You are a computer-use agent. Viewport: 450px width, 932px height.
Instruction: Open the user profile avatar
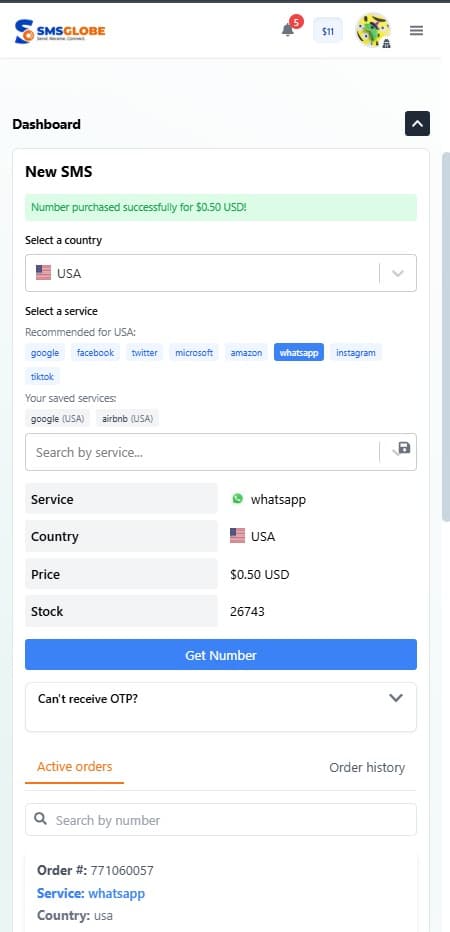[373, 30]
